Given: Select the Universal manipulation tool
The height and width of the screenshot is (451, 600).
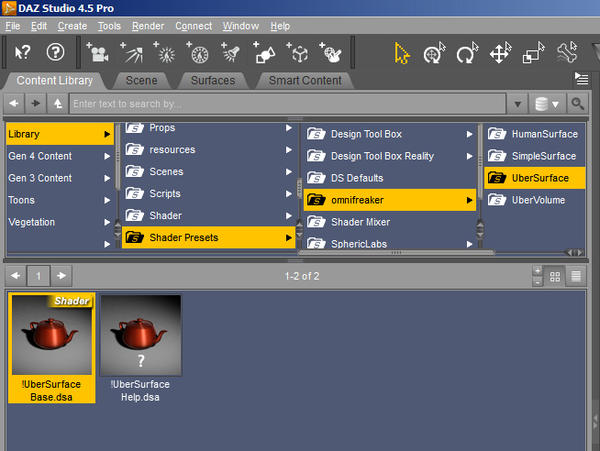Looking at the screenshot, I should tap(435, 53).
